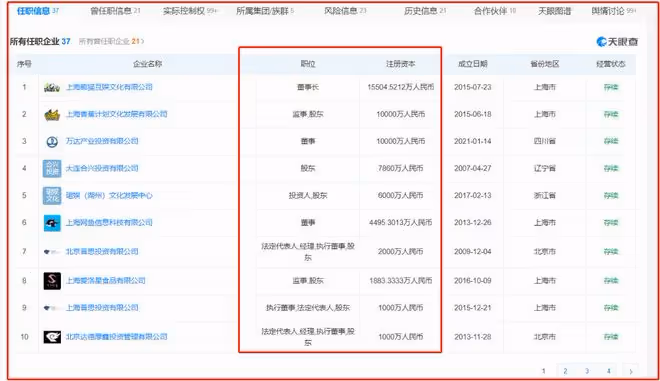Click 省份地区 column header
Screen dimensions: 660x381
click(x=545, y=64)
